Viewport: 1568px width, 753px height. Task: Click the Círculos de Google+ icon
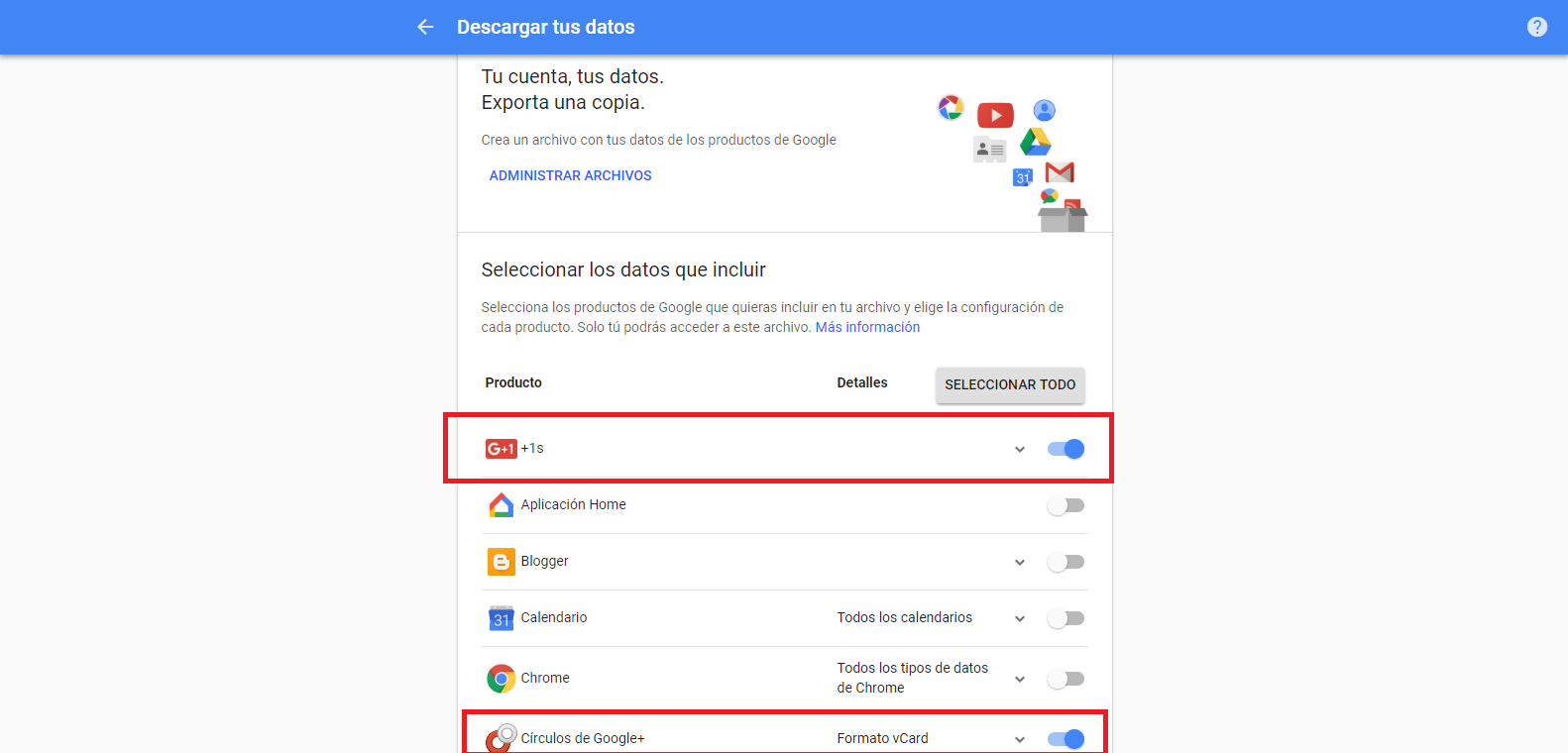(x=501, y=738)
